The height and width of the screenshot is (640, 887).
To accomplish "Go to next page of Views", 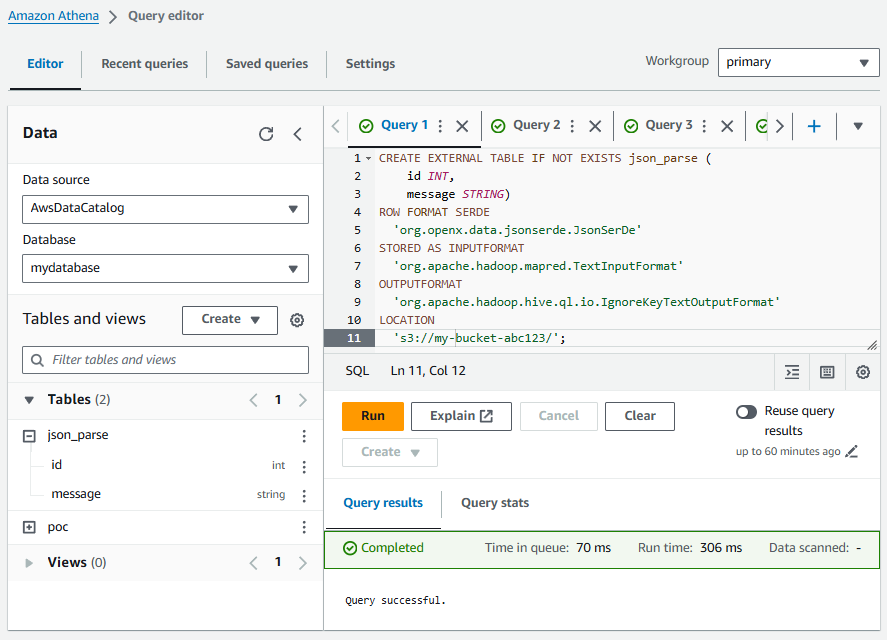I will click(303, 562).
